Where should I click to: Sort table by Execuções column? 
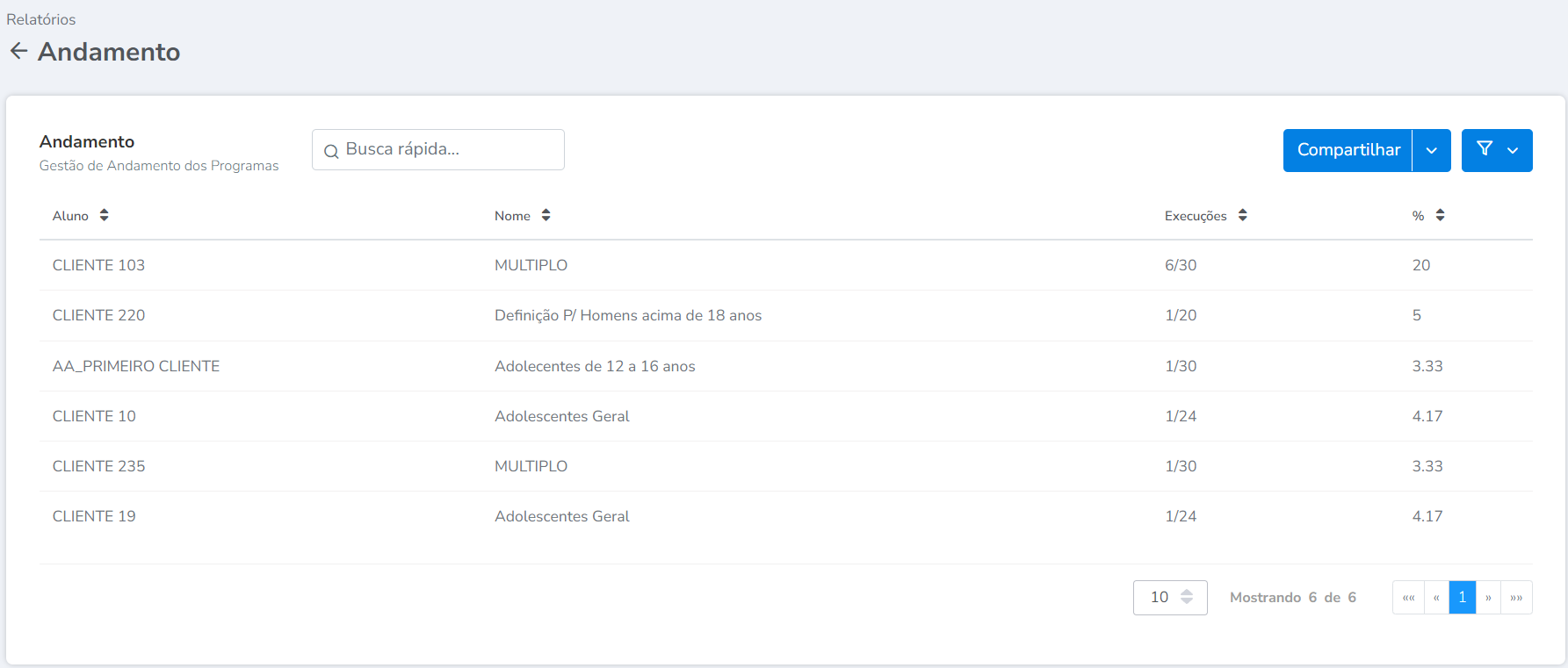pos(1242,216)
